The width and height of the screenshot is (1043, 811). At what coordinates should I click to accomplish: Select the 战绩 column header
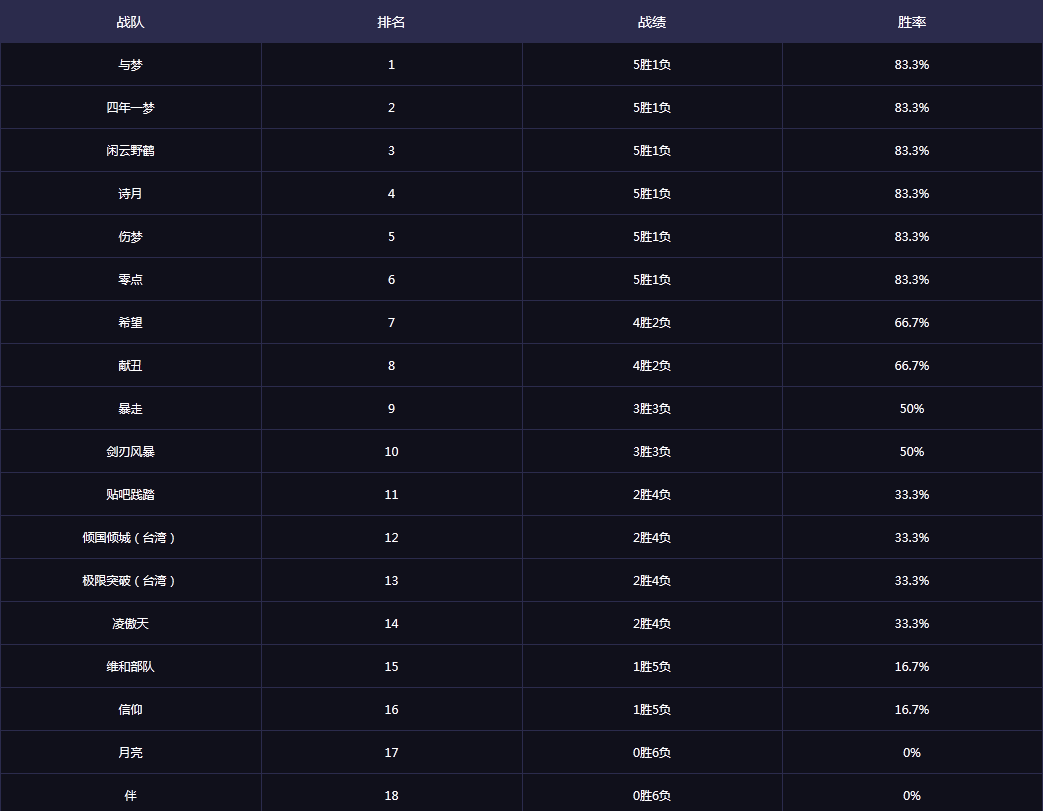point(651,22)
